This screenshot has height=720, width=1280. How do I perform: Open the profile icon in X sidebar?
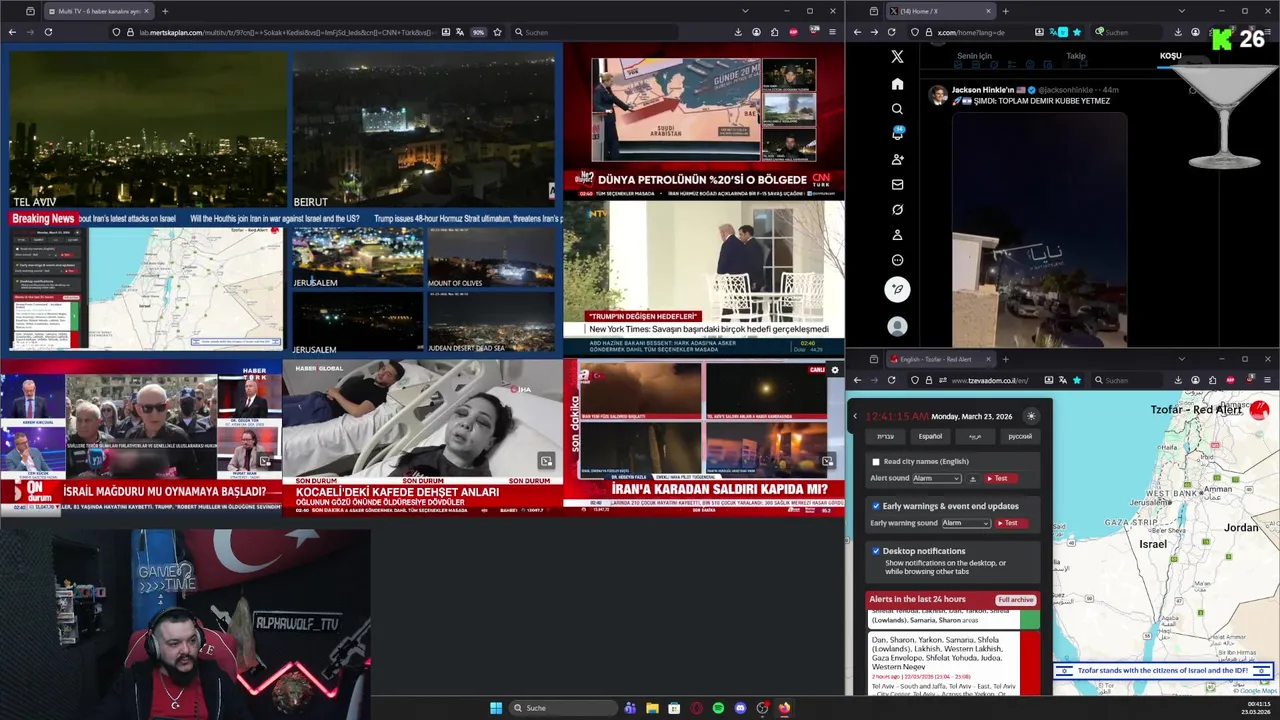click(897, 235)
